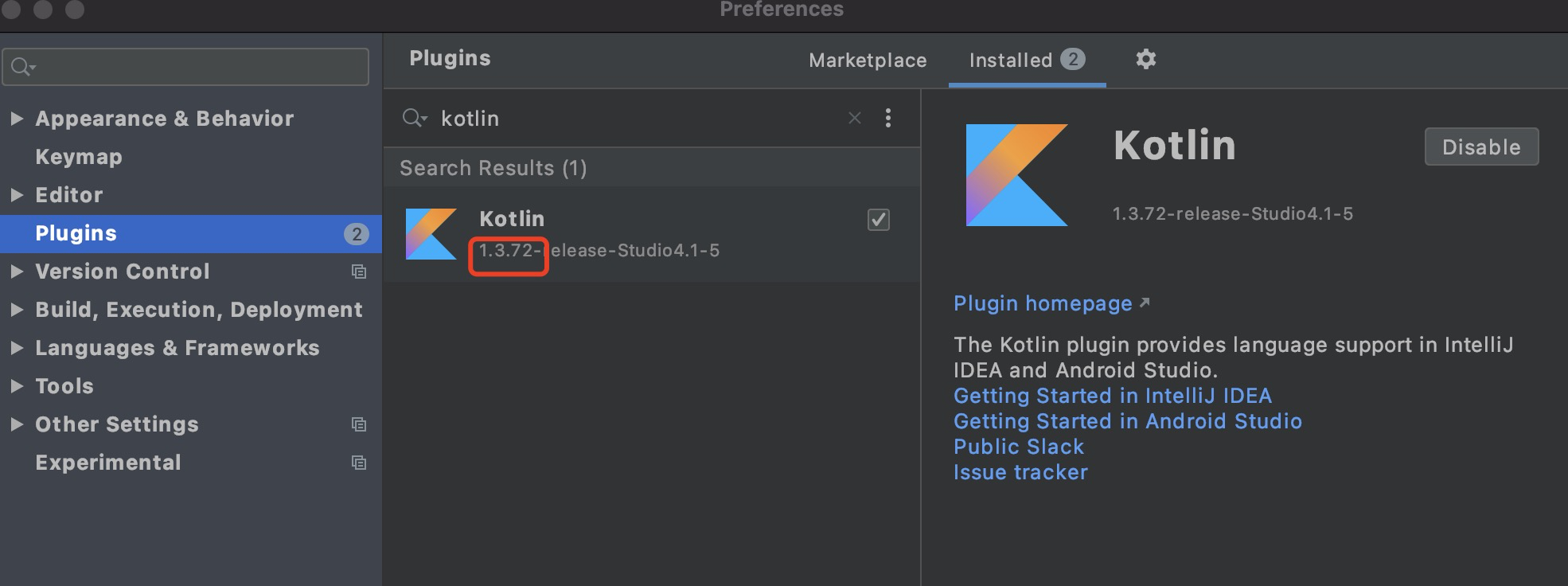This screenshot has width=1568, height=586.
Task: Click the project-level icon beside Other Settings
Action: [359, 424]
